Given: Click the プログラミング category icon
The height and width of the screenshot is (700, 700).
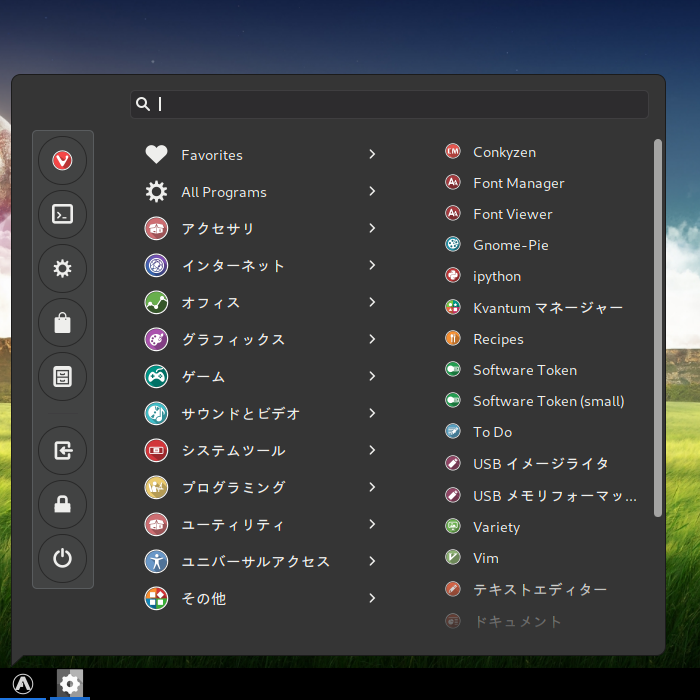Looking at the screenshot, I should [x=156, y=488].
